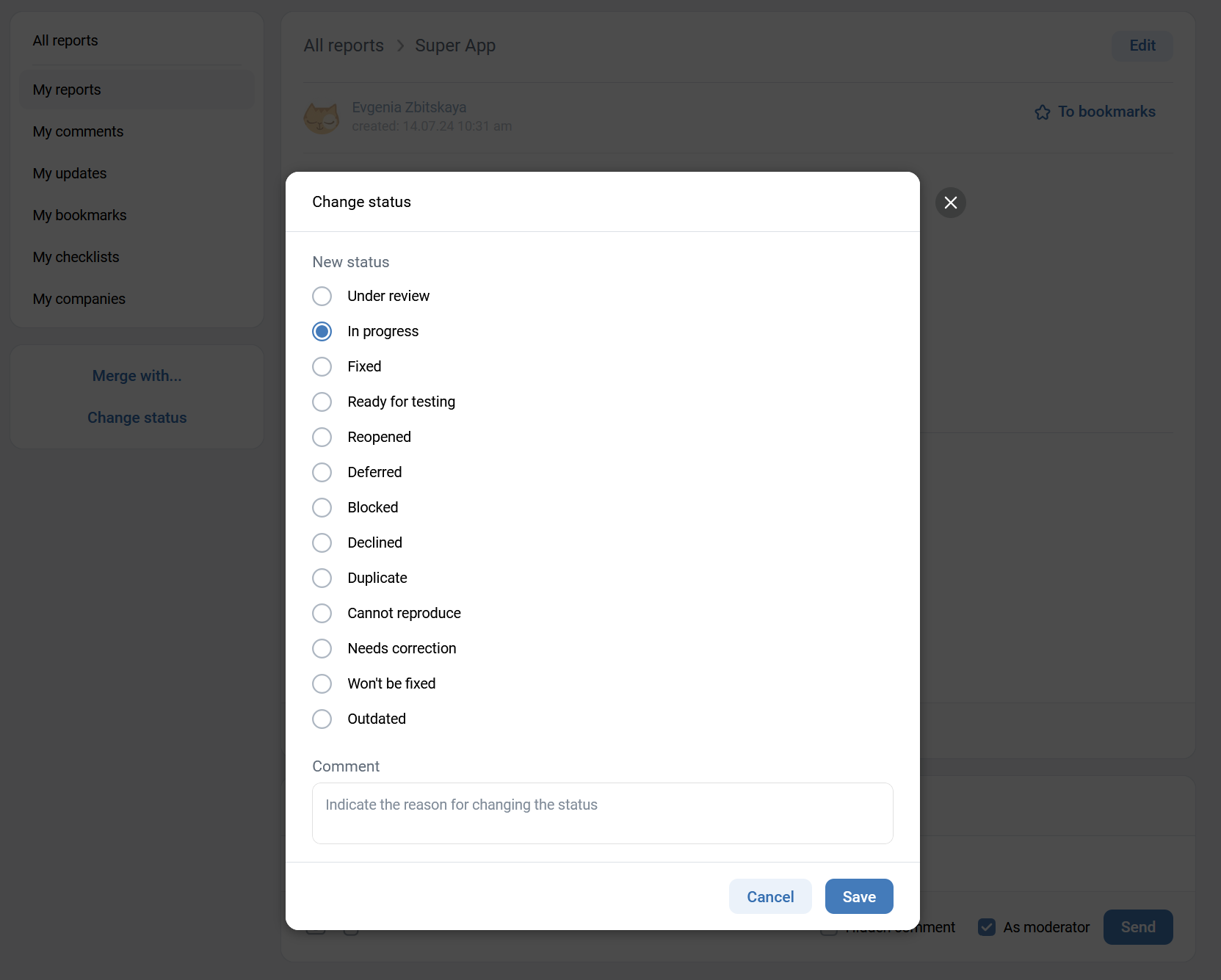
Task: Open the Merge with... action
Action: pos(137,376)
